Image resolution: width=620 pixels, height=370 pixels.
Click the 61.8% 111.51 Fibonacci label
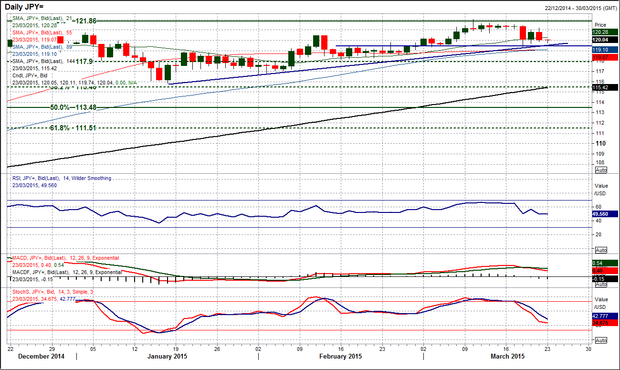pos(73,128)
